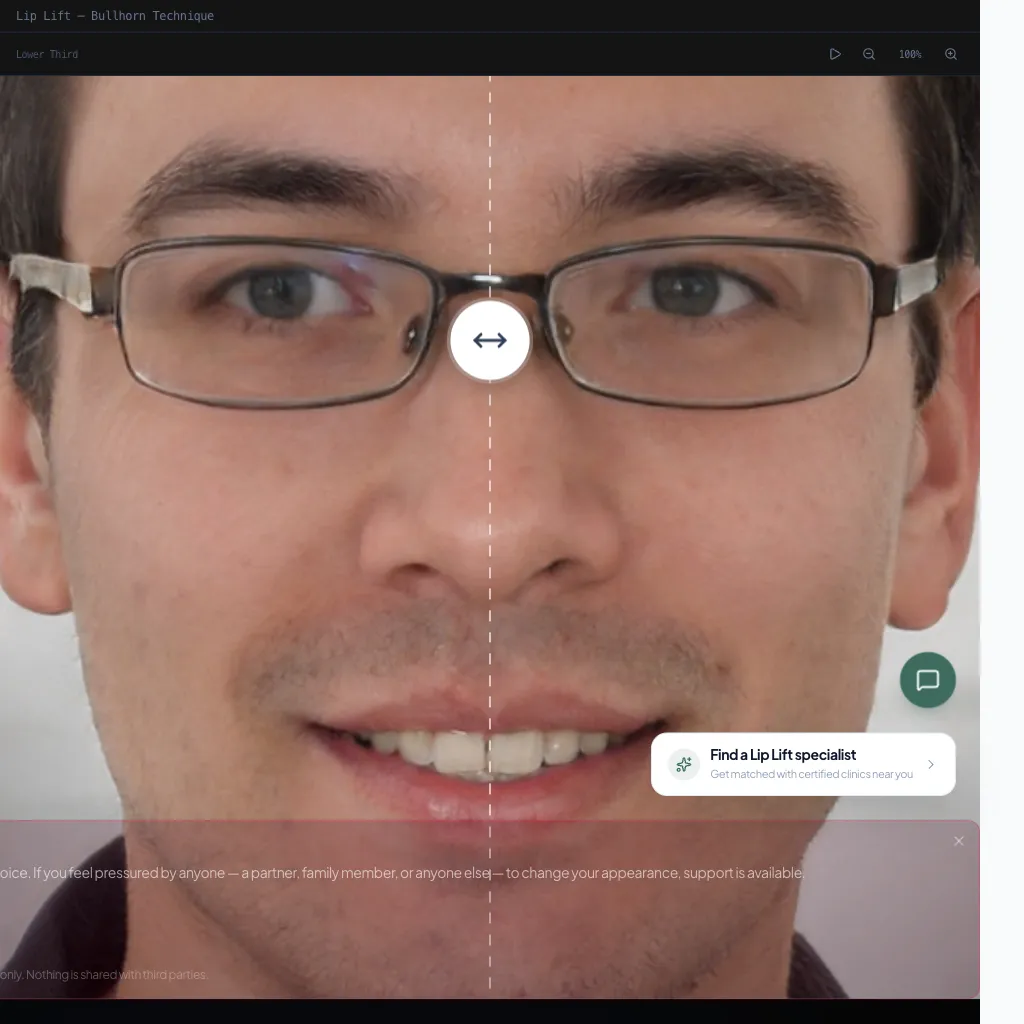Open the green chat bubble button
Screen dimensions: 1024x1024
click(928, 680)
